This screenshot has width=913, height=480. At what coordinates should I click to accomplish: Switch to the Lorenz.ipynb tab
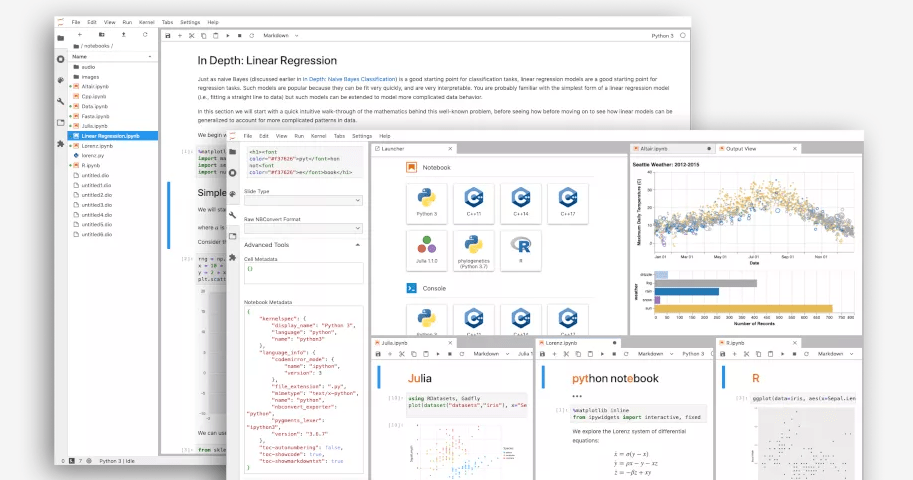(x=579, y=343)
